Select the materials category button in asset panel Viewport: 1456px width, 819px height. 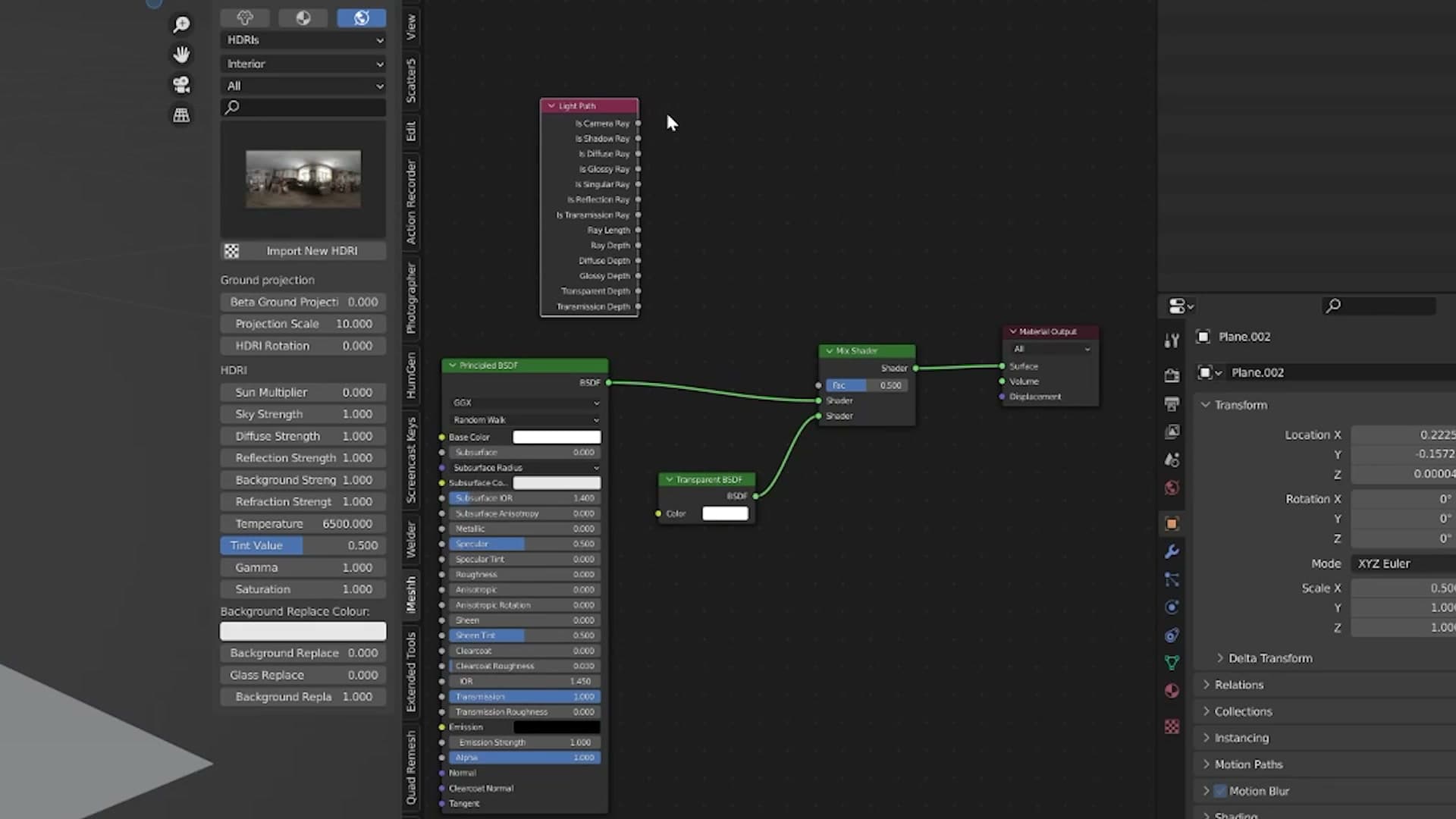tap(245, 17)
